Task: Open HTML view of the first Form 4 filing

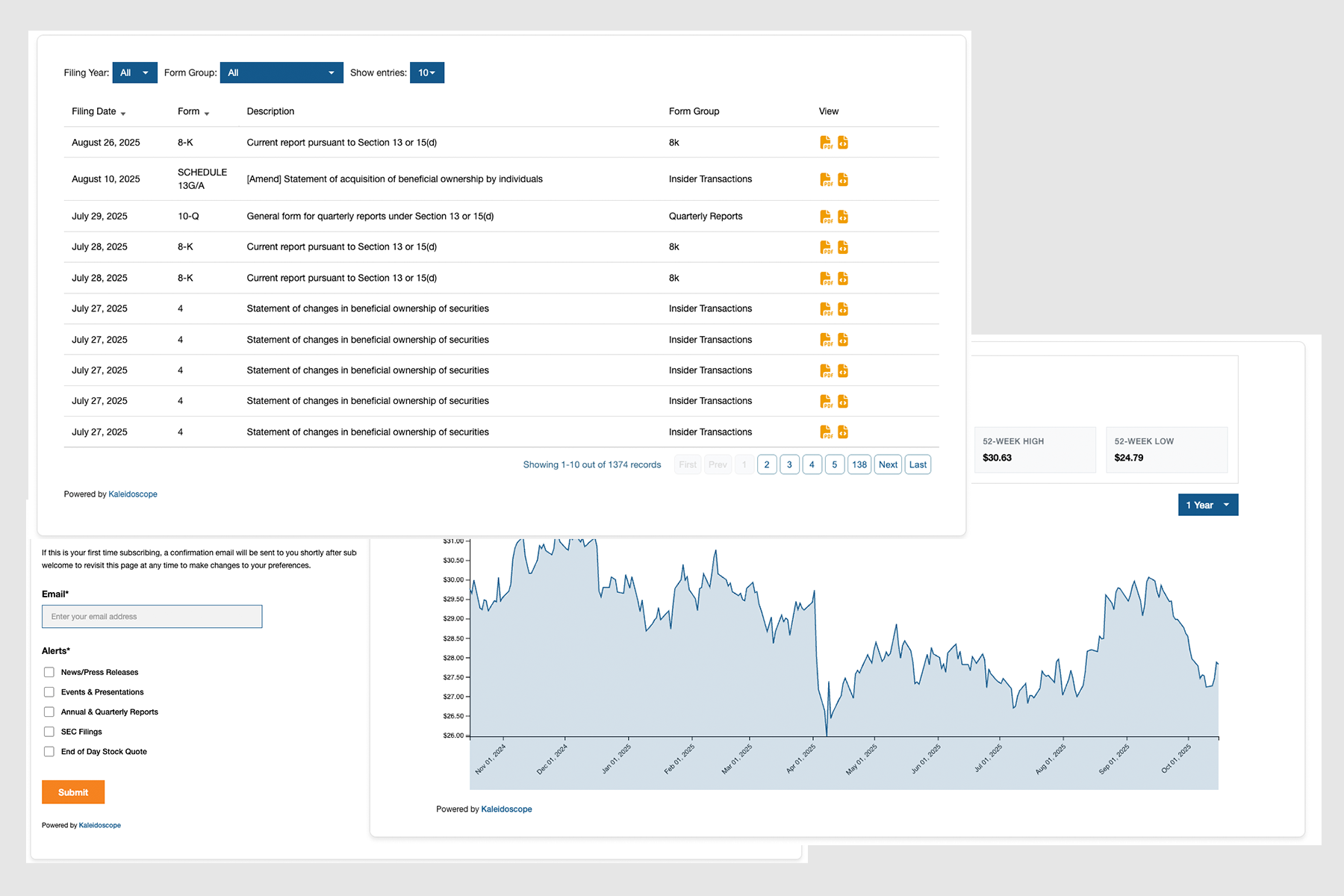Action: tap(843, 308)
